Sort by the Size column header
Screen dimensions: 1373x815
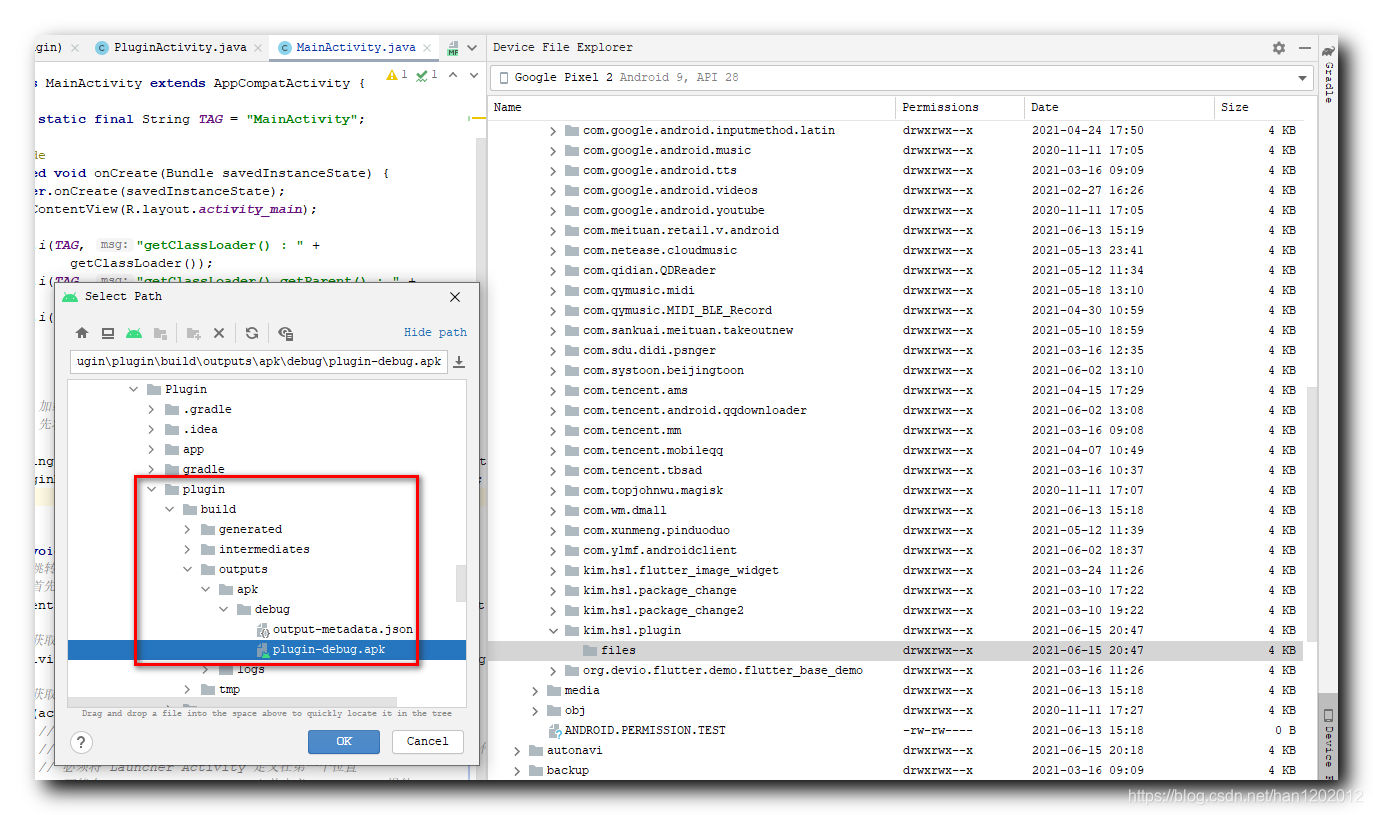1259,107
